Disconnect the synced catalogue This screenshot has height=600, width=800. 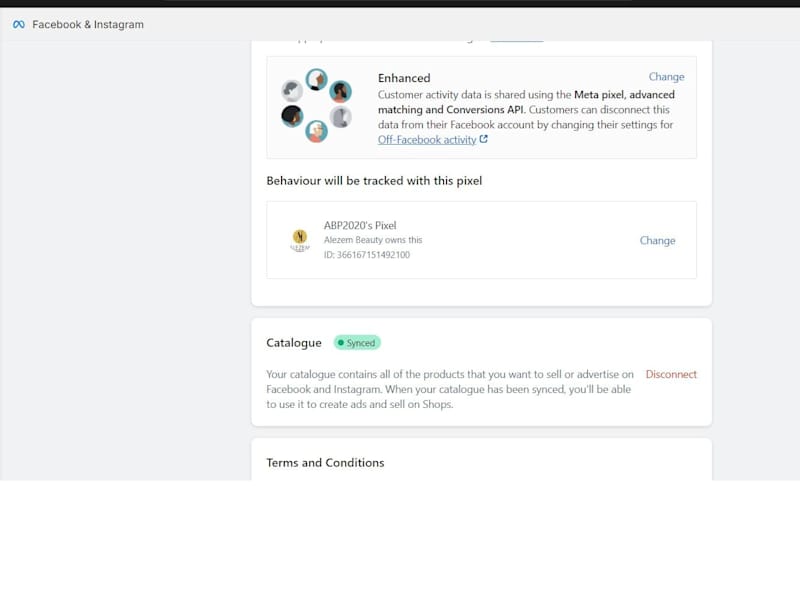[671, 374]
